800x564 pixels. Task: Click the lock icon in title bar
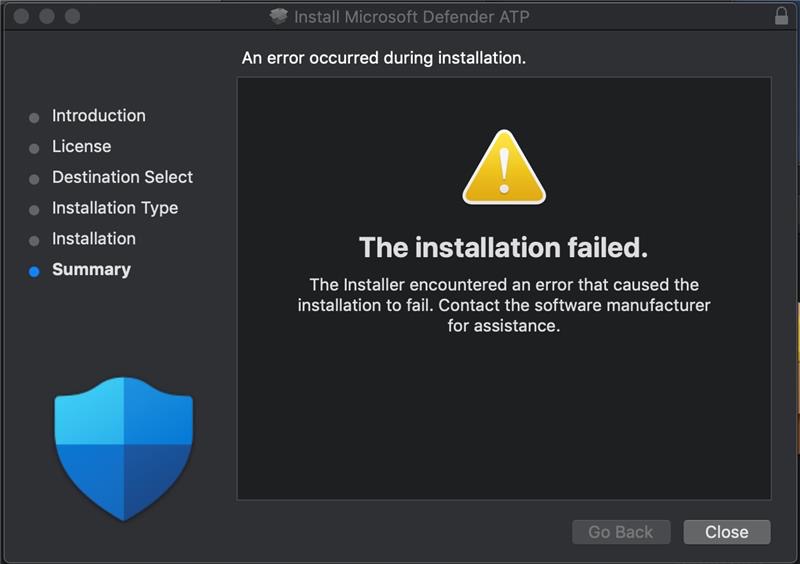click(781, 16)
